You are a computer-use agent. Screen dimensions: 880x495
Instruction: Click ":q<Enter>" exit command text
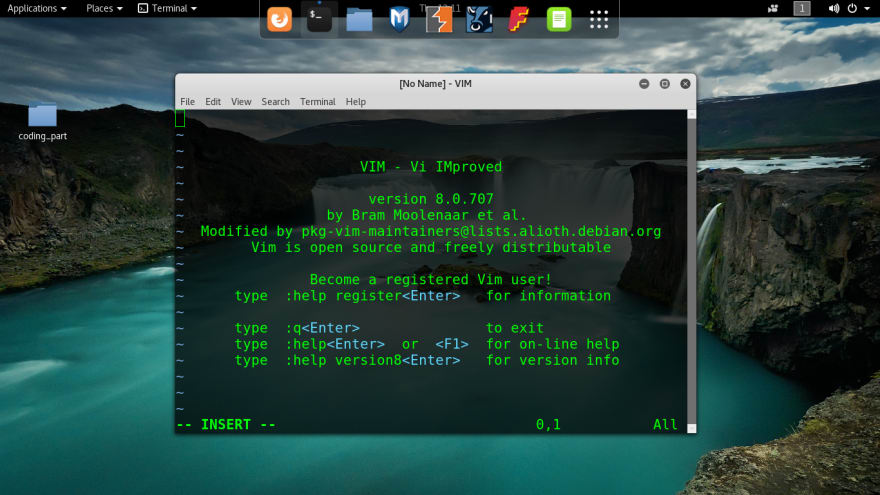[322, 328]
